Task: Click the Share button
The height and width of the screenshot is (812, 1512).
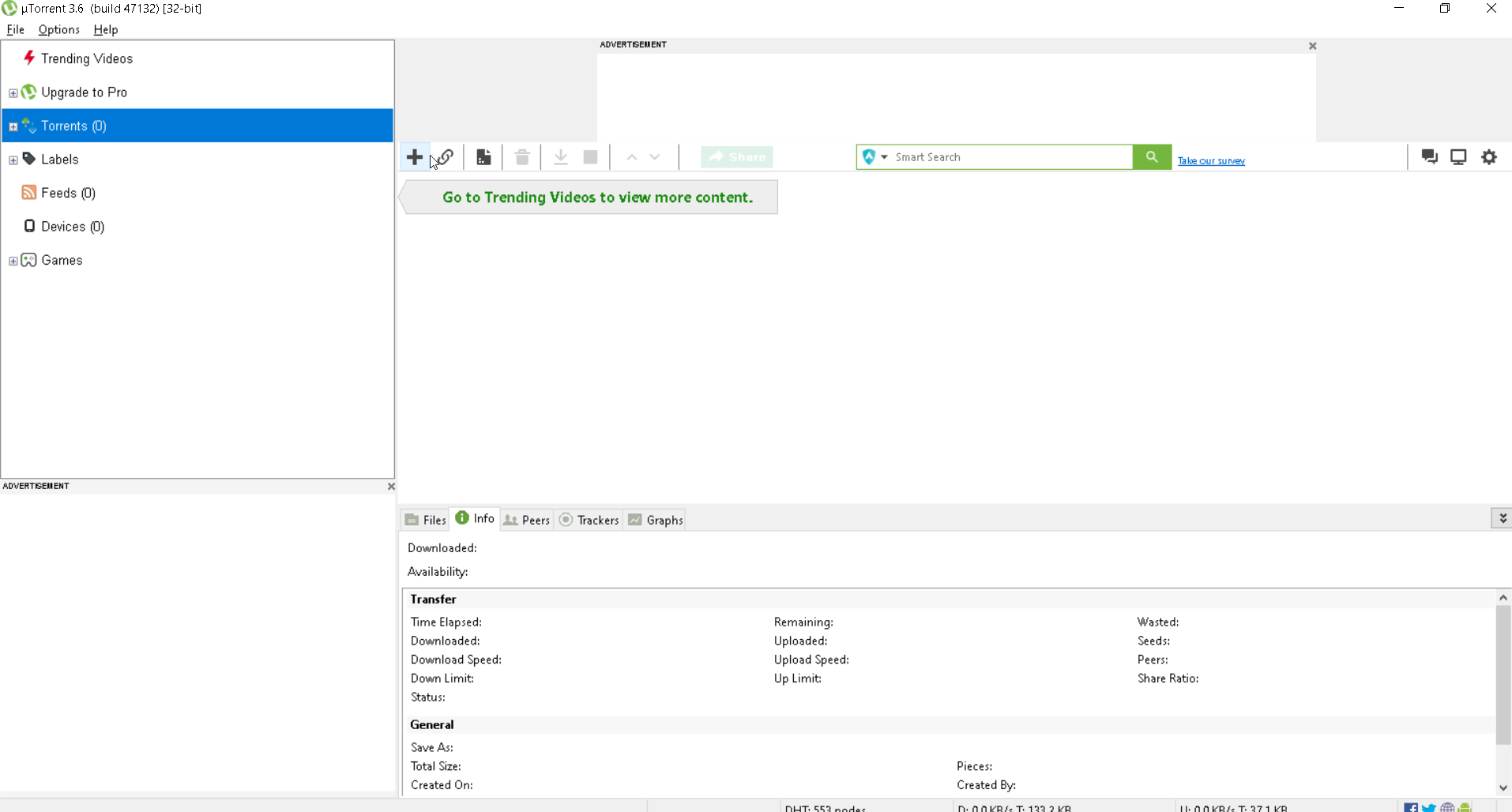Action: point(737,157)
